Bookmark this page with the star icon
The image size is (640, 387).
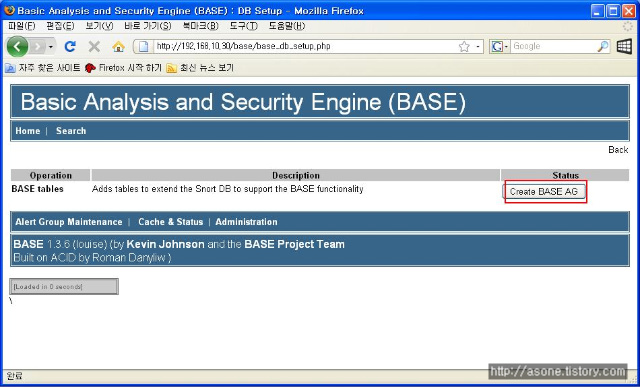[x=464, y=47]
